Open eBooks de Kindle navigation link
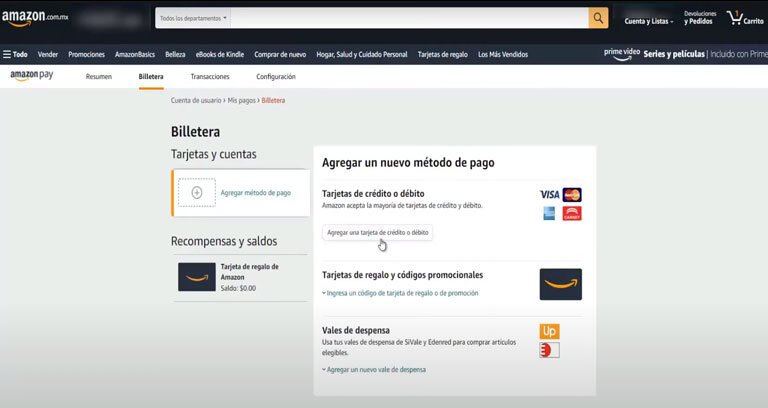The image size is (768, 408). tap(220, 54)
